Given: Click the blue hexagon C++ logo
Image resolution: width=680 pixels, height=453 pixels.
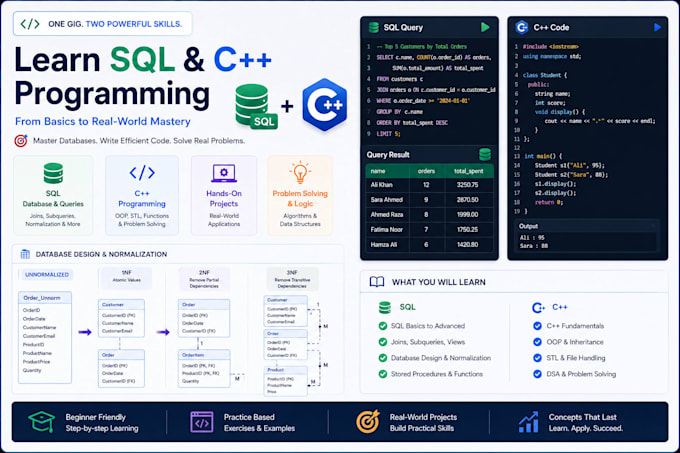Looking at the screenshot, I should [325, 105].
